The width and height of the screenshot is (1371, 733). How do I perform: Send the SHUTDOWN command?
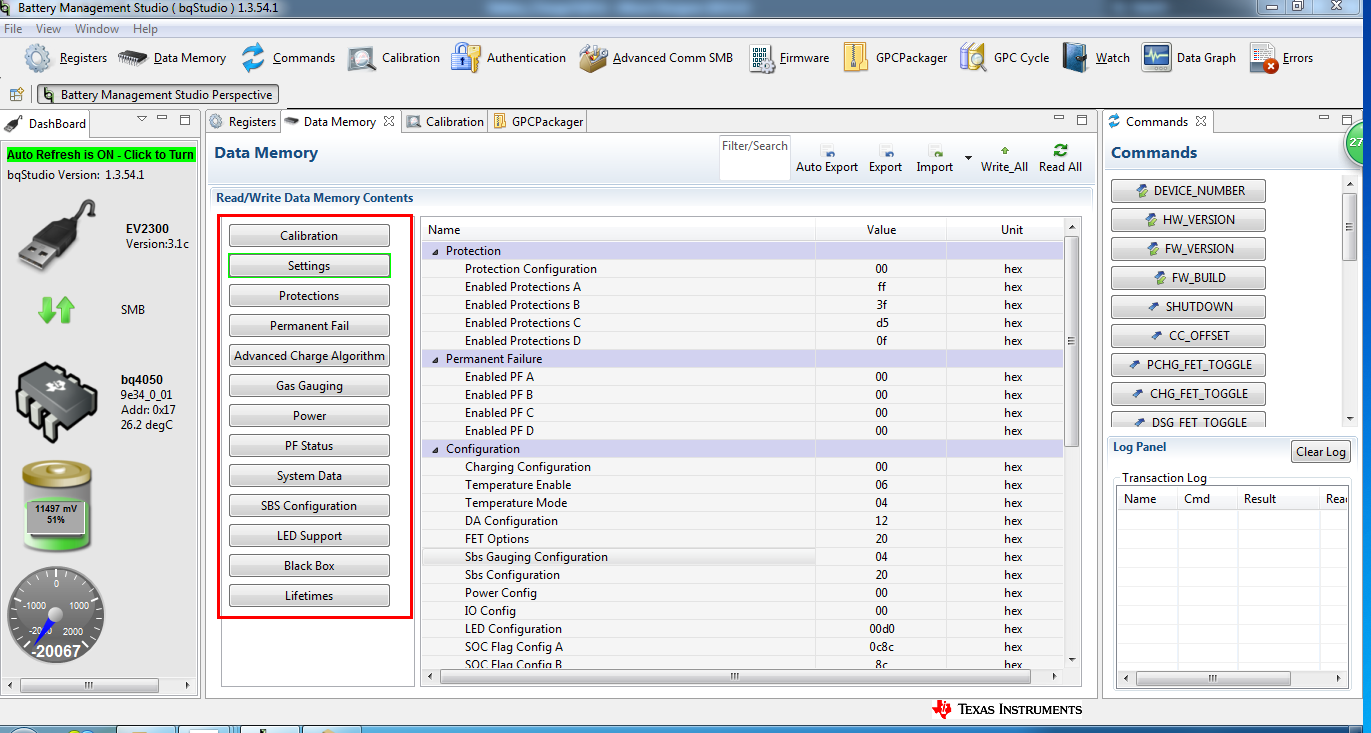(x=1188, y=307)
